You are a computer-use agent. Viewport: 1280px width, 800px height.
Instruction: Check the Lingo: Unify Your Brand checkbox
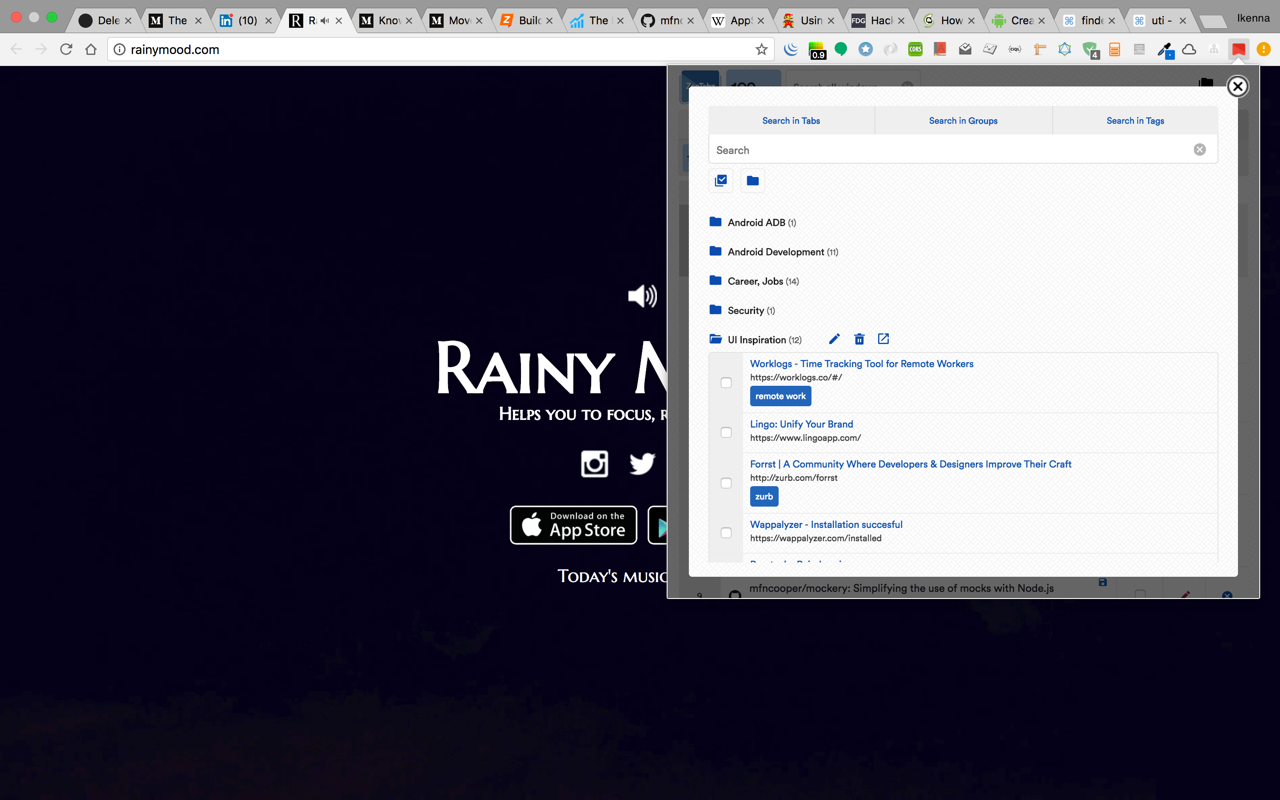click(x=726, y=432)
